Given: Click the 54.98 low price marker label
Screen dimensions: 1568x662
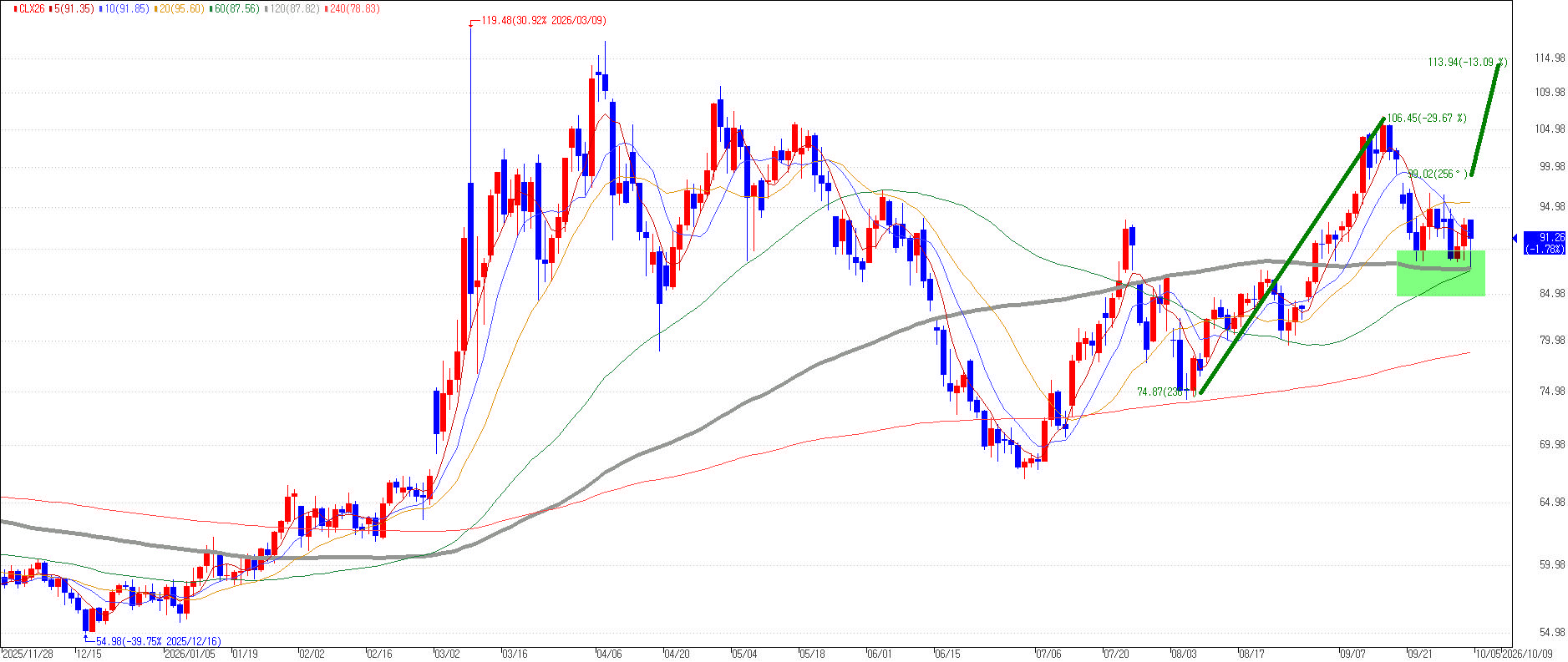Looking at the screenshot, I should (159, 641).
